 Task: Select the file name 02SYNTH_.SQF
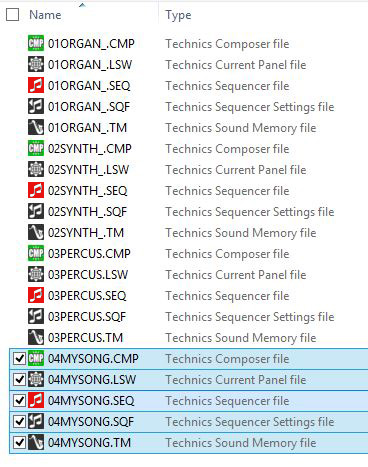coord(87,212)
